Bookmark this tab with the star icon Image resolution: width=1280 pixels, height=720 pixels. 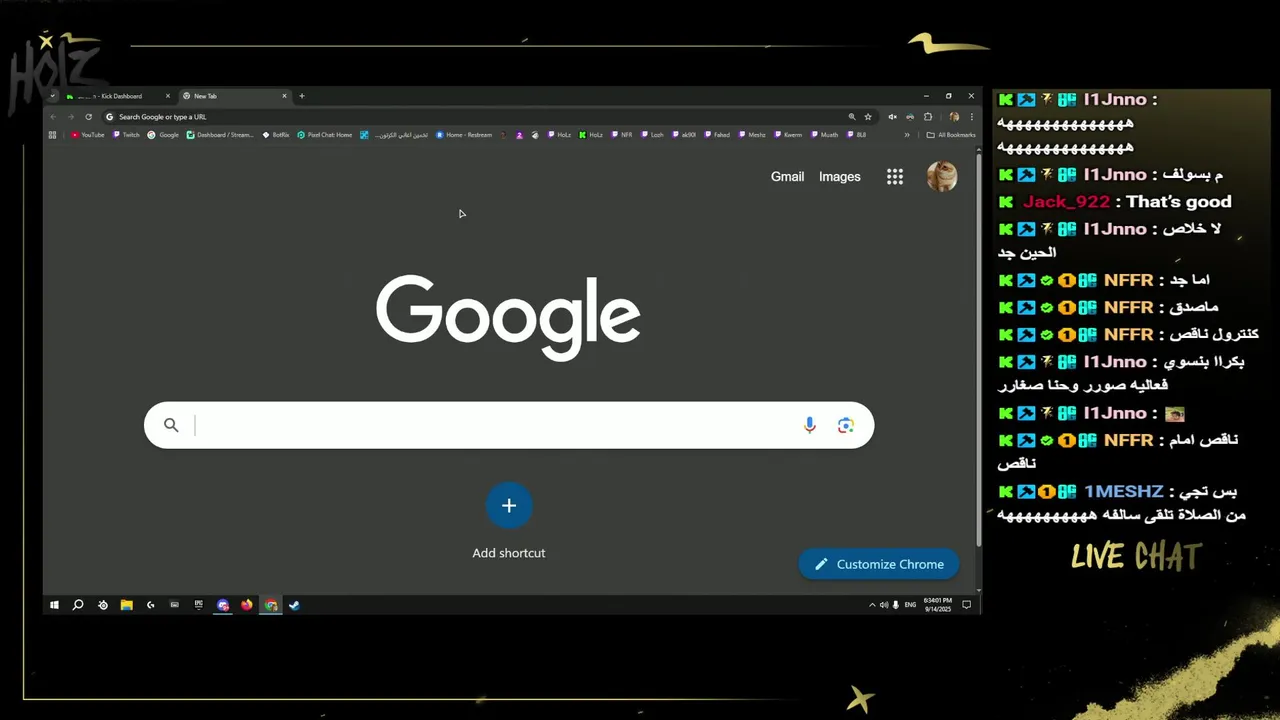868,117
